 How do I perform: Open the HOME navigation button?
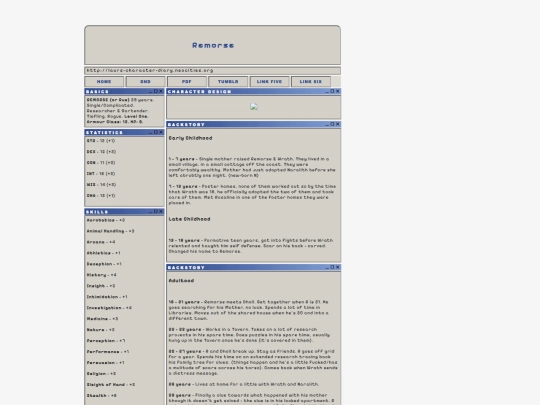click(x=104, y=82)
